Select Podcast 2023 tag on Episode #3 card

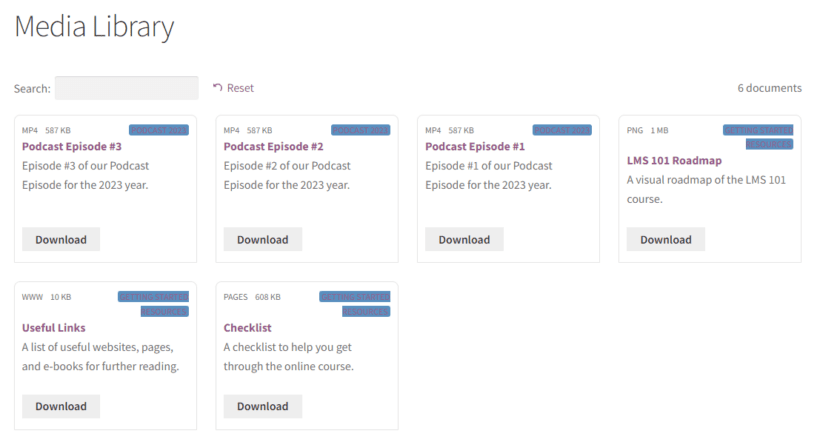coord(159,130)
